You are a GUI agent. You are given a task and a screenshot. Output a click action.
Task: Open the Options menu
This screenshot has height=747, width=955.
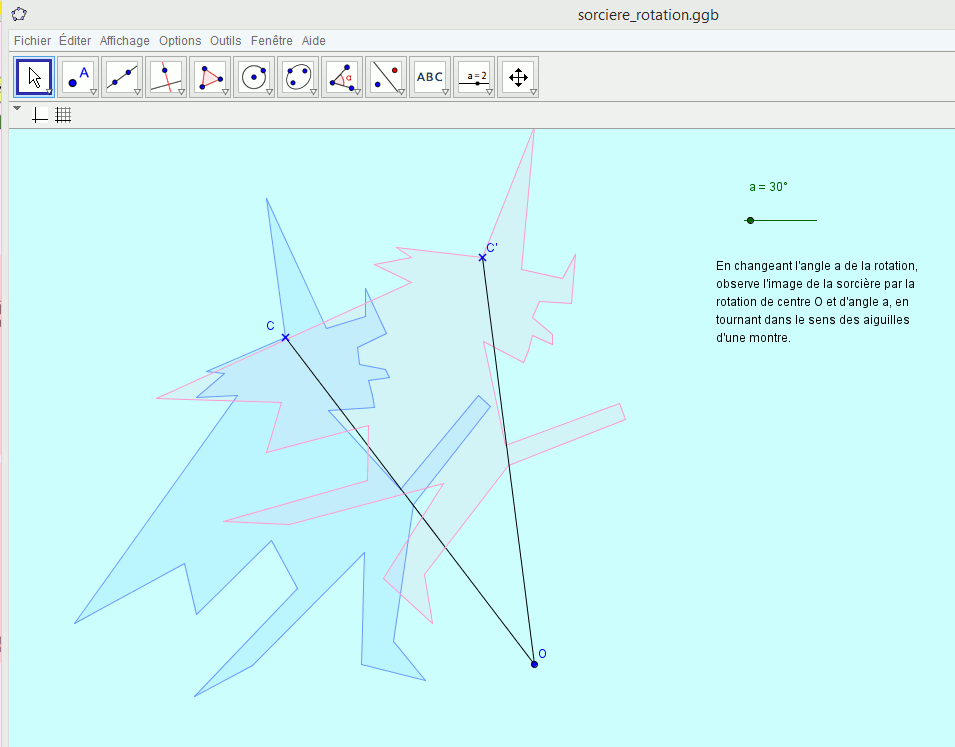click(179, 40)
